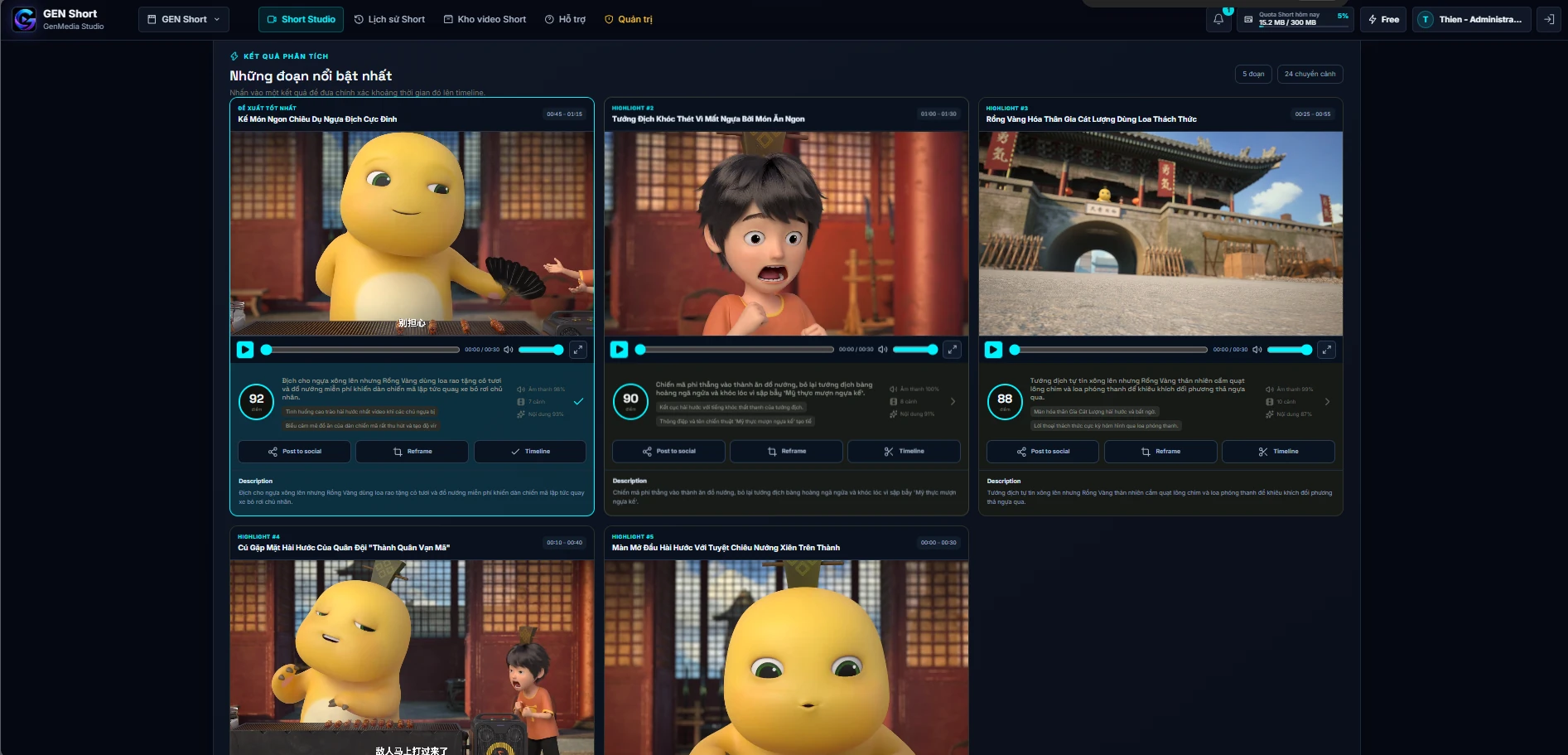Click the 00:10 - 00:40 time range badge

point(564,543)
